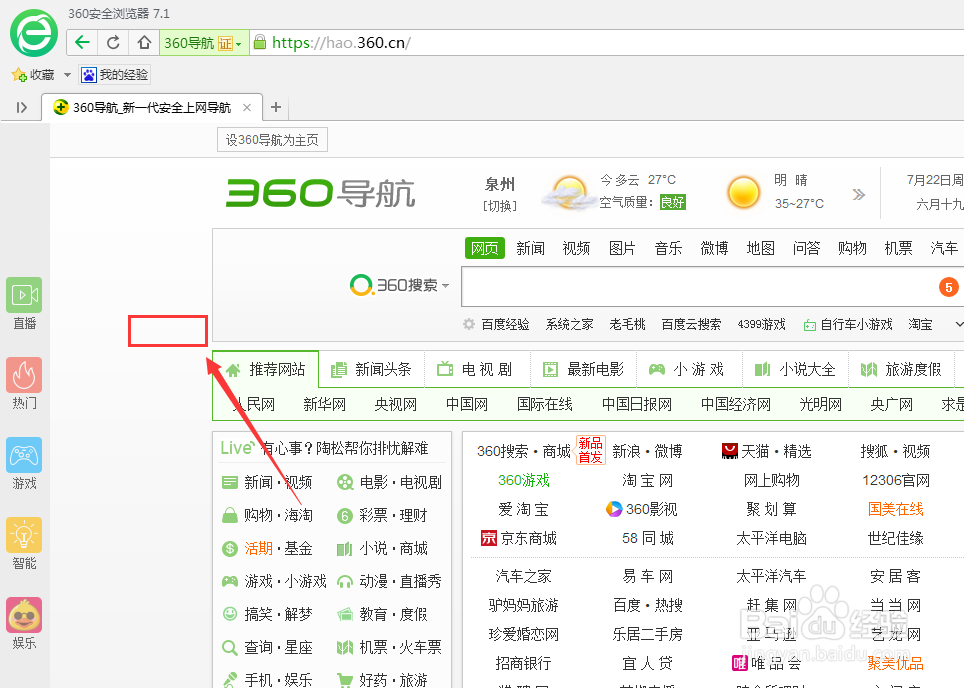Click the address bar URL

pos(341,42)
